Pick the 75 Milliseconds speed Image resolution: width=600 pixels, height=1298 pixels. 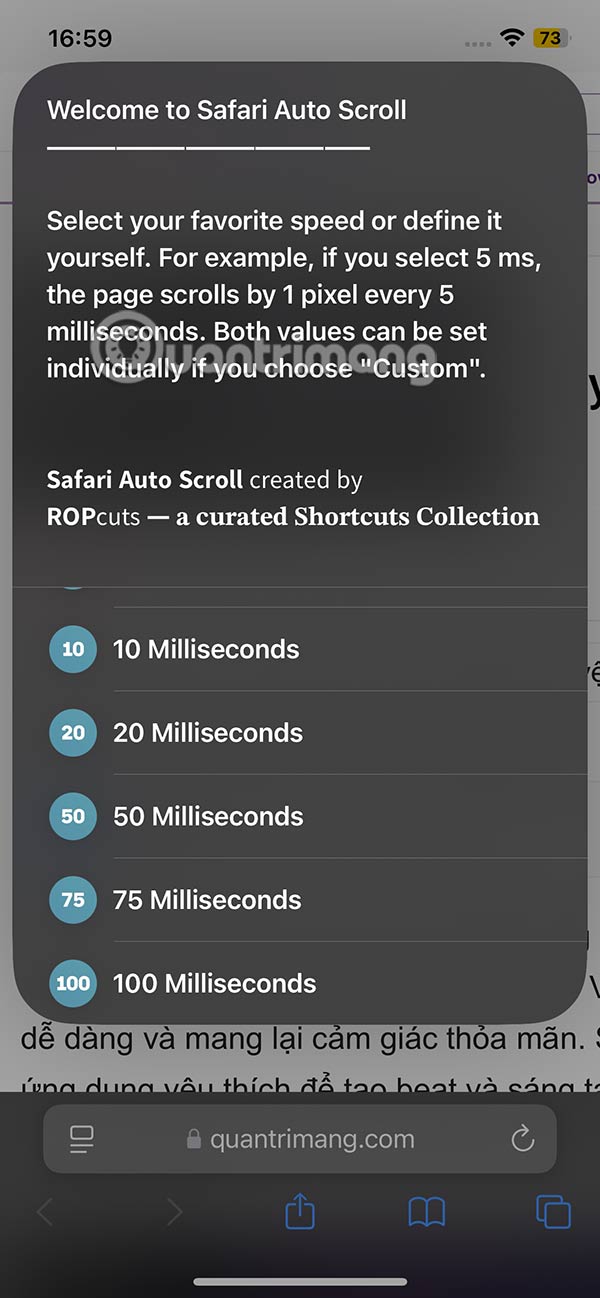[x=206, y=900]
